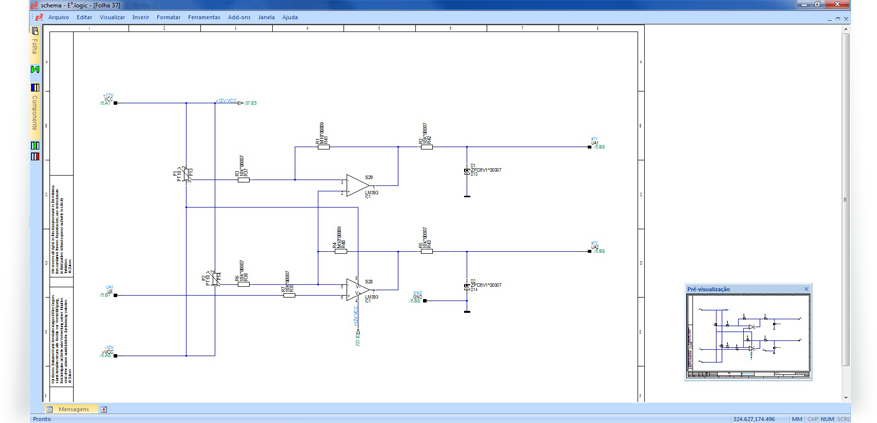877x423 pixels.
Task: Open the Folha sidebar panel tab
Action: (35, 45)
